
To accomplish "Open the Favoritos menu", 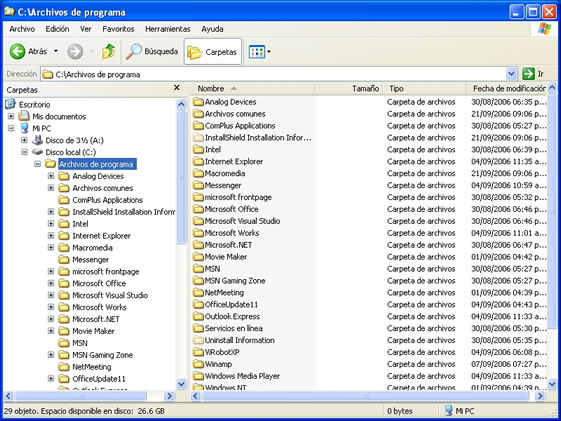I will [x=118, y=29].
